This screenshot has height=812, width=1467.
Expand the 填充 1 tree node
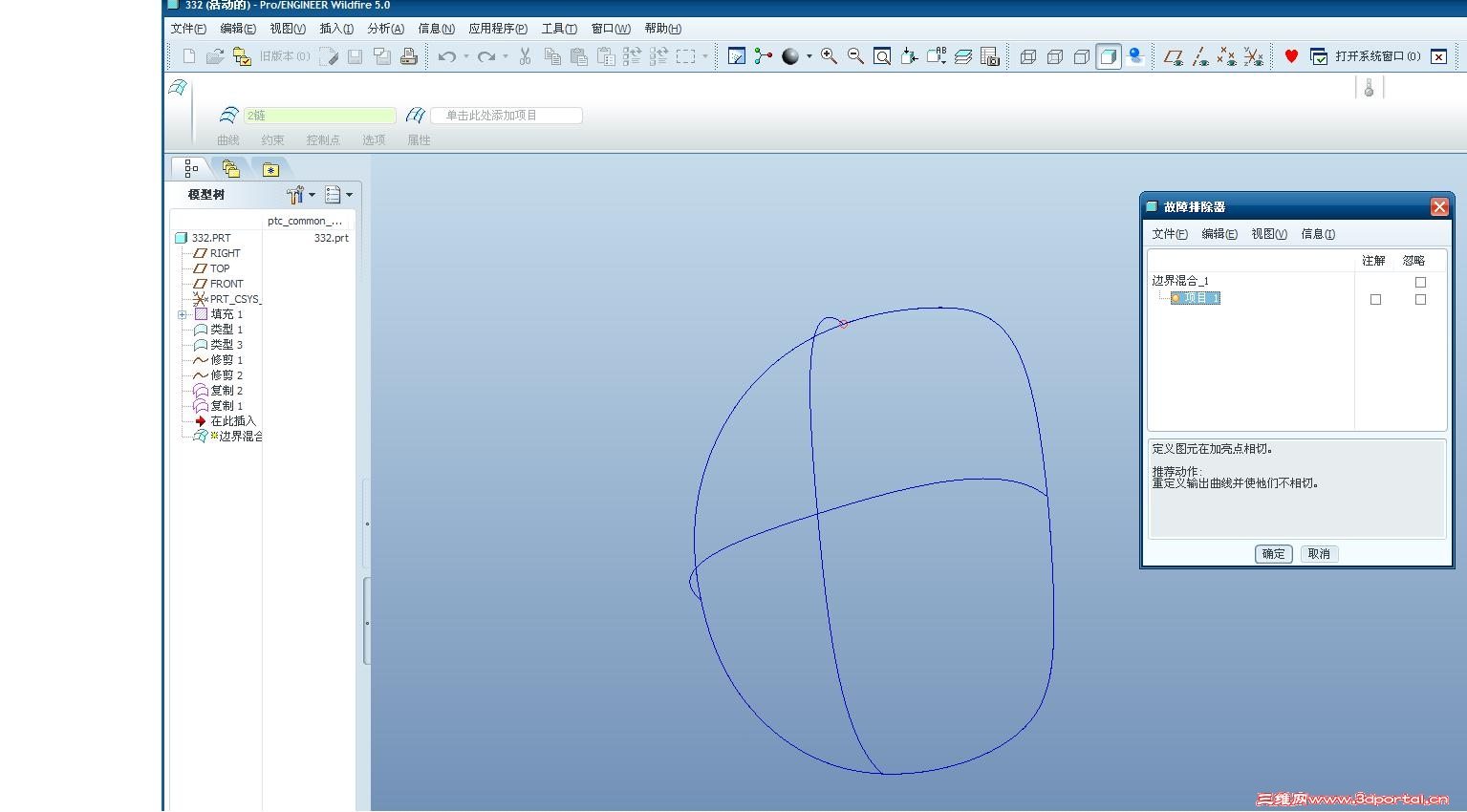(182, 314)
